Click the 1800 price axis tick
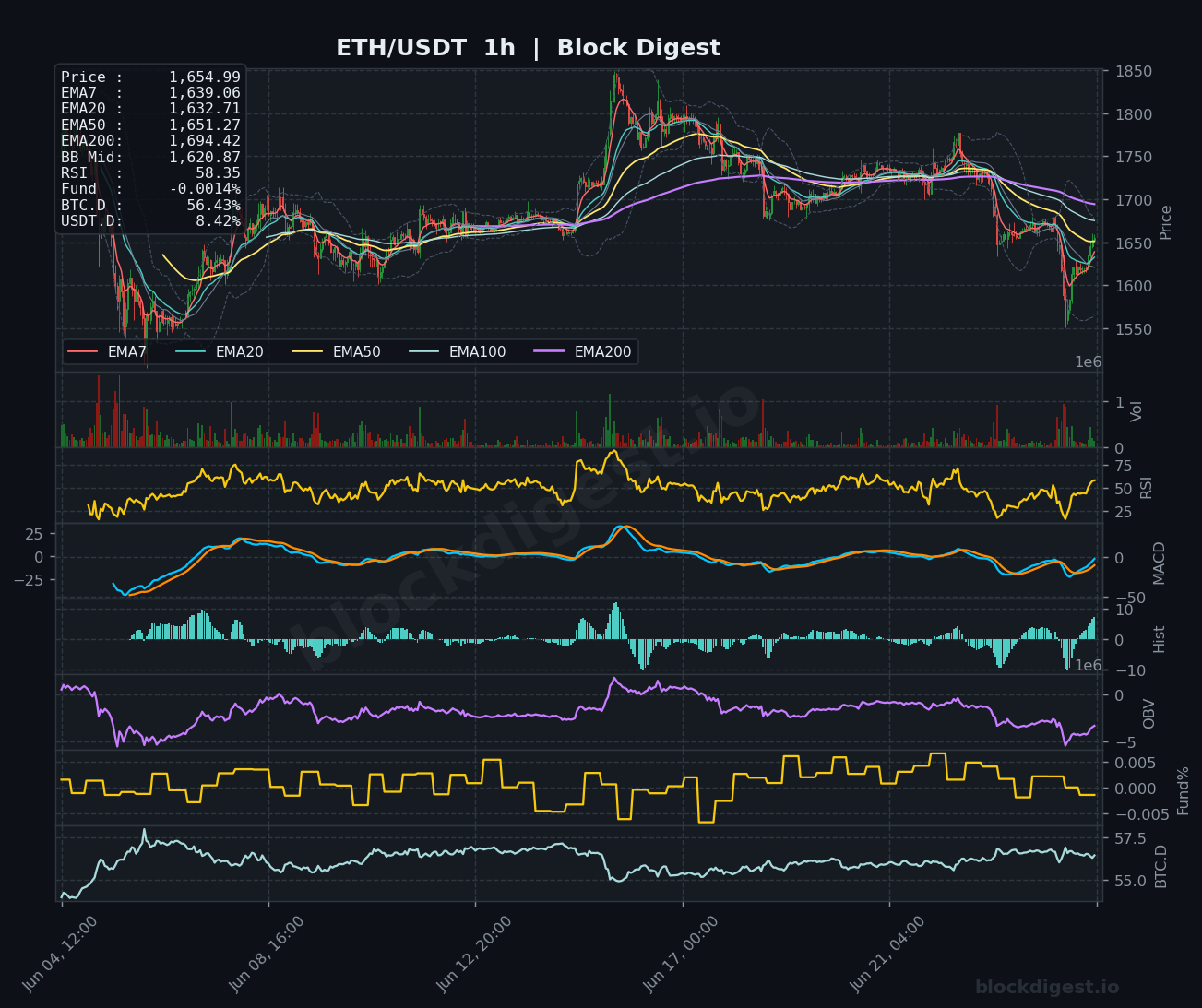1202x1008 pixels. pos(1133,114)
